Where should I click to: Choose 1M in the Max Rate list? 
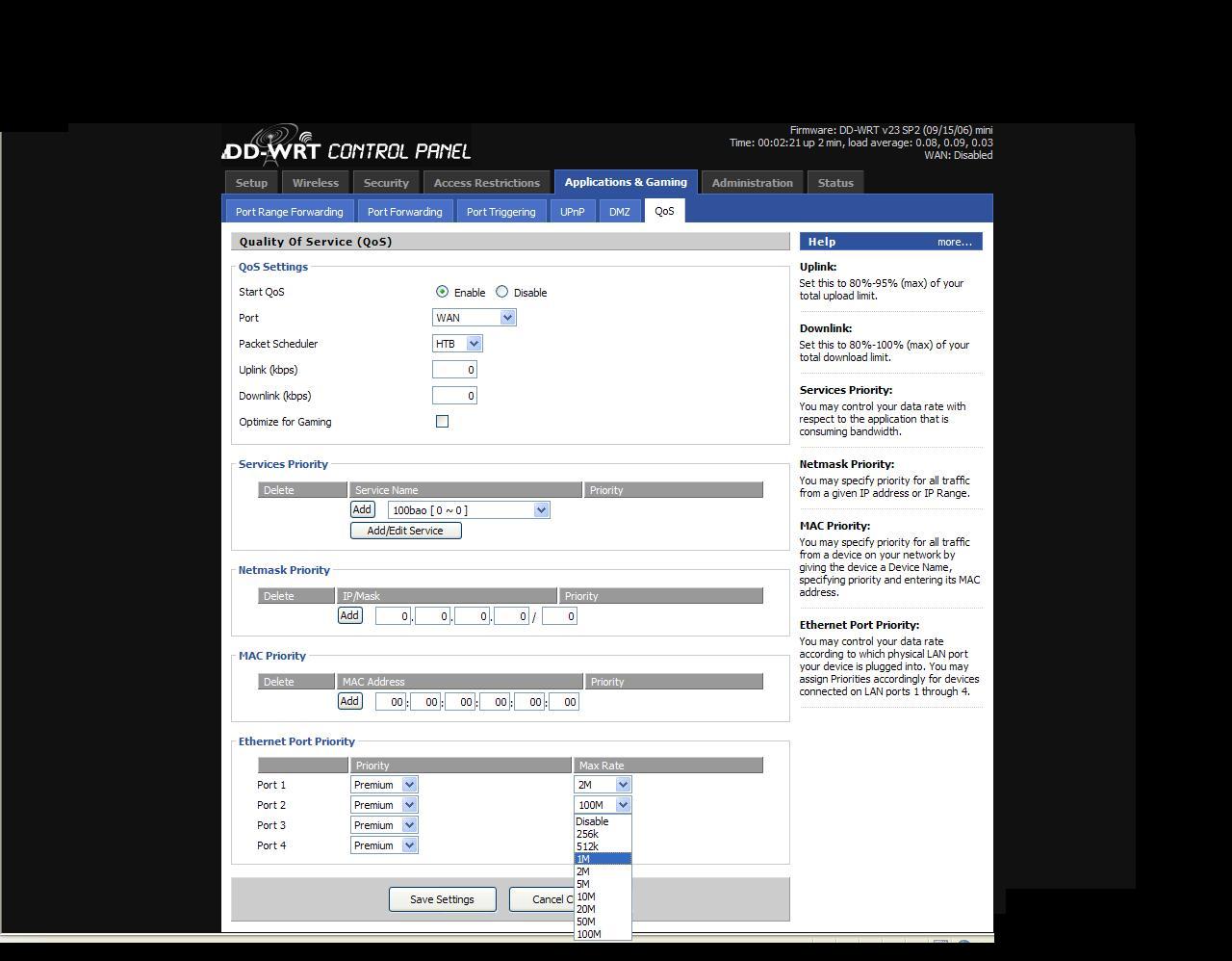click(603, 859)
